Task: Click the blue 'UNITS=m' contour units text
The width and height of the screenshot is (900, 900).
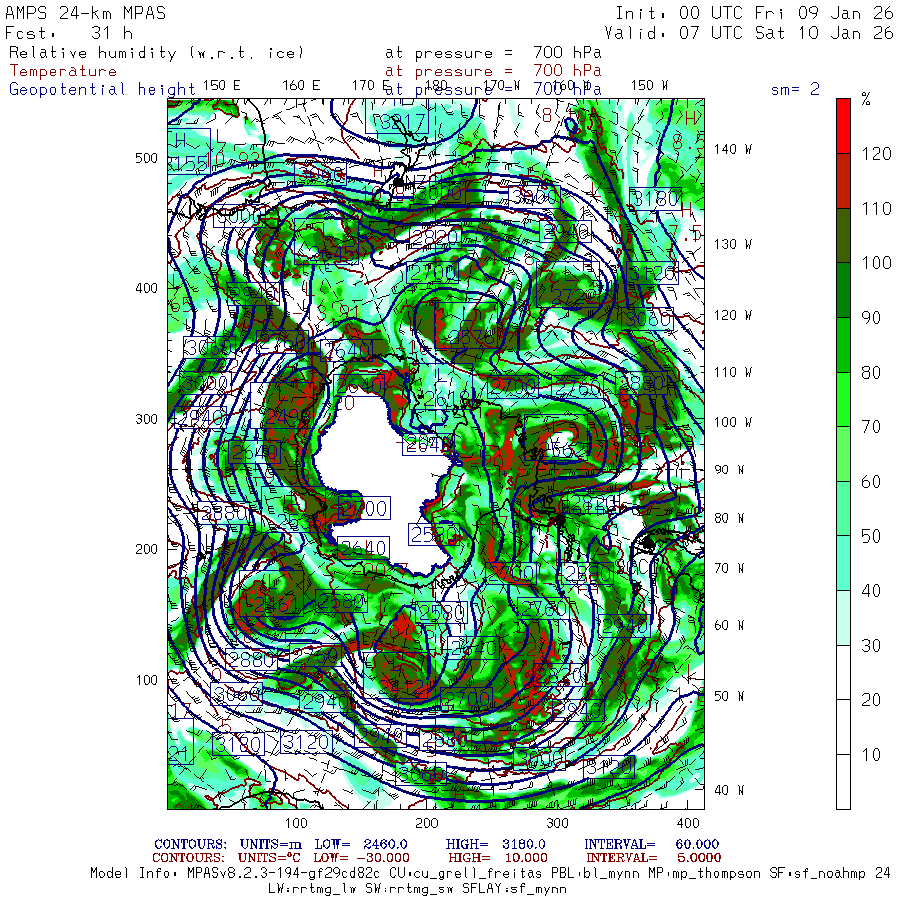Action: point(271,844)
